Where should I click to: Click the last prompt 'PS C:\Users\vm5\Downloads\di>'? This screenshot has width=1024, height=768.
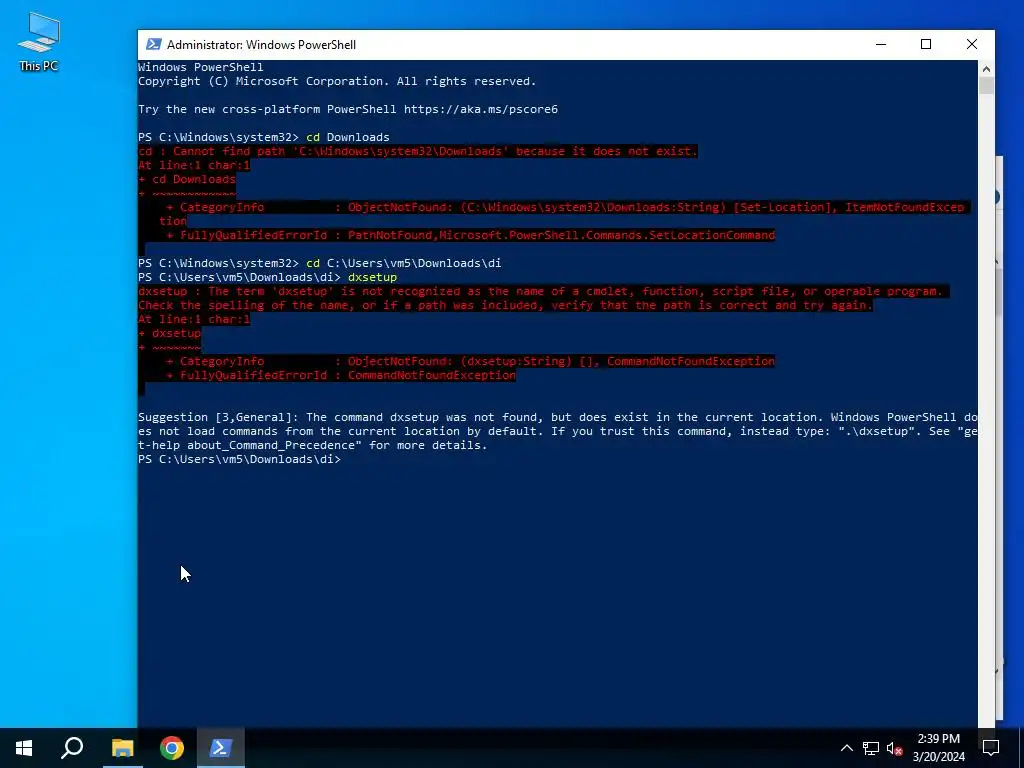(x=240, y=459)
